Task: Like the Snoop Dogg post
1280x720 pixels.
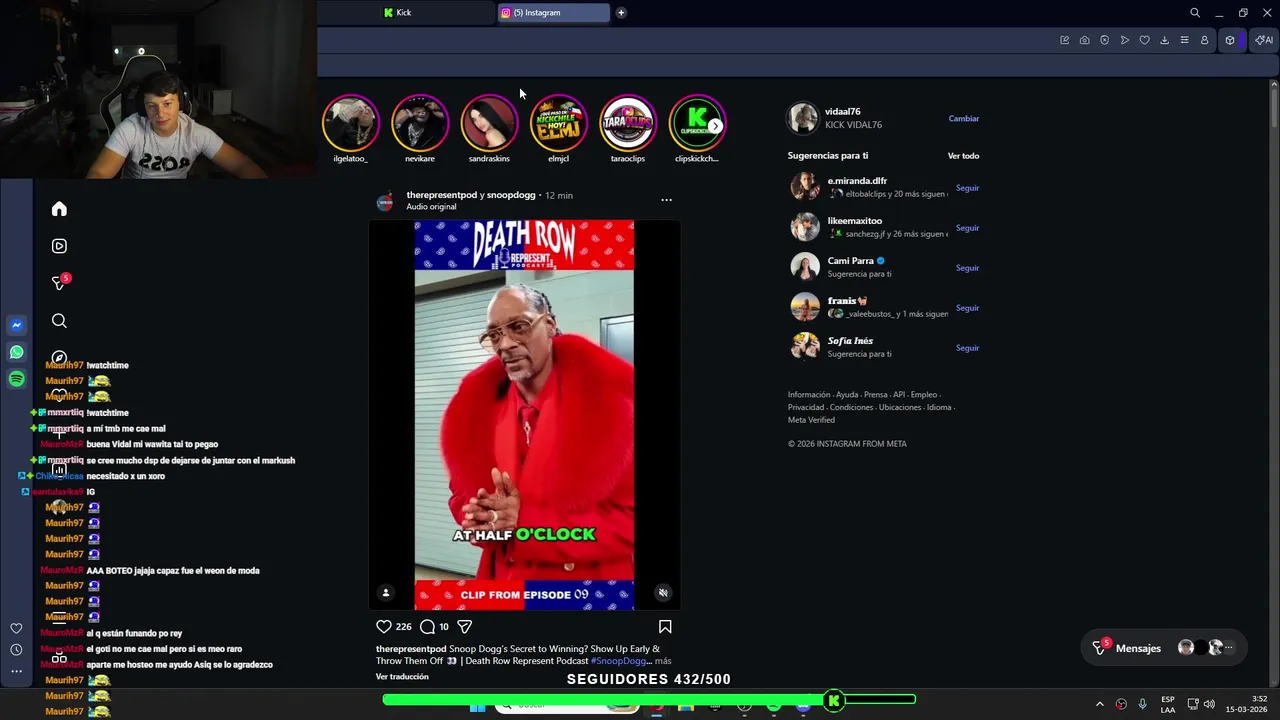Action: pos(384,627)
